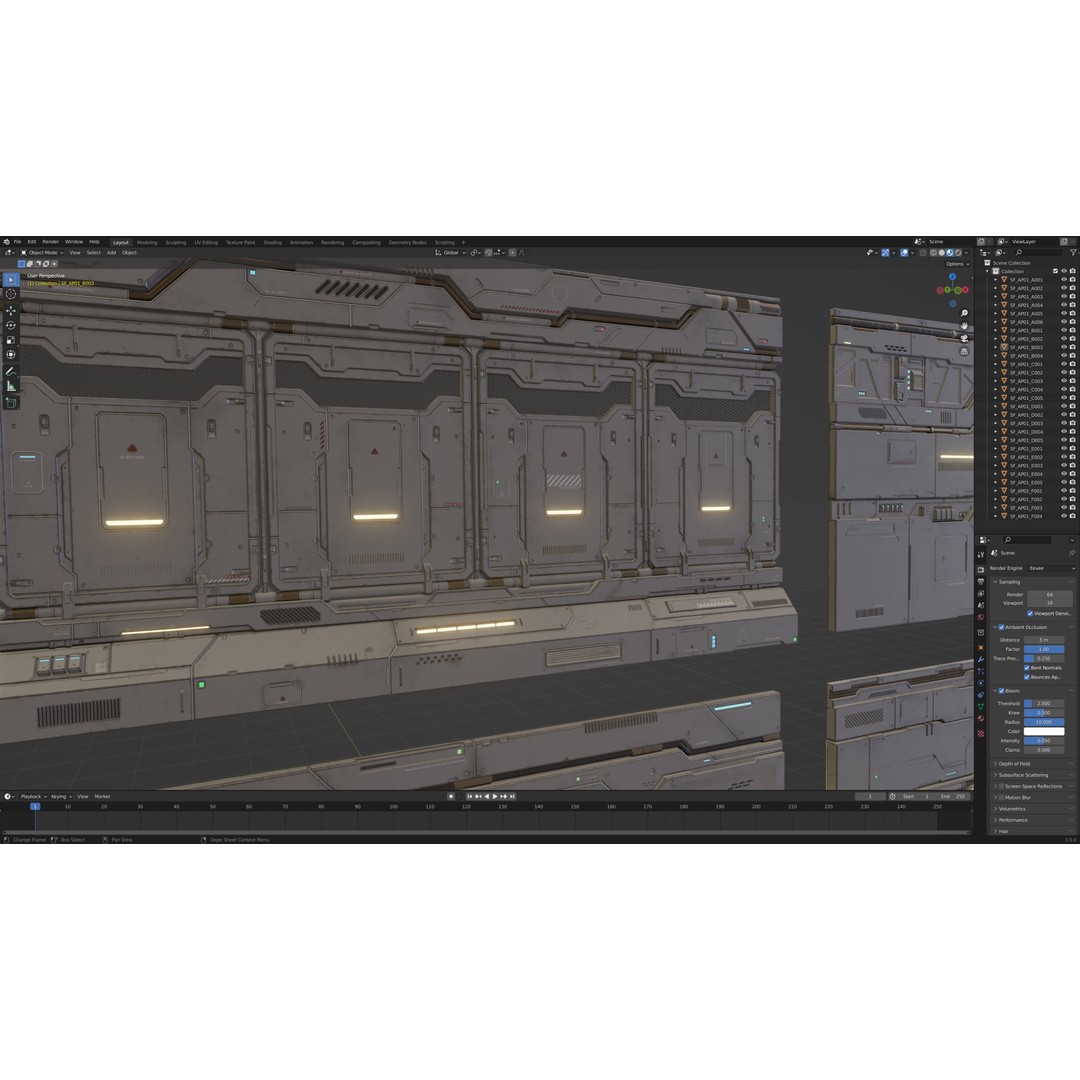The image size is (1080, 1080).
Task: Click the zoom magnifier viewport icon
Action: click(x=964, y=313)
